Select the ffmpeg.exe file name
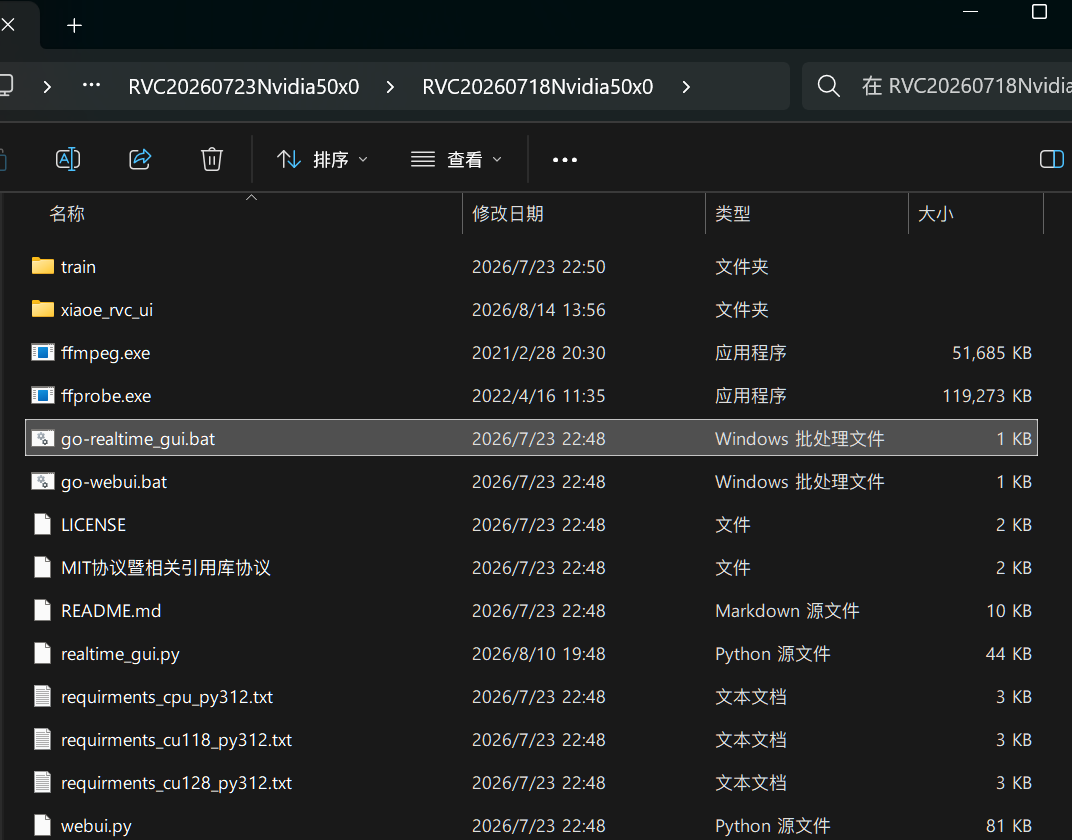The width and height of the screenshot is (1072, 840). pos(105,353)
